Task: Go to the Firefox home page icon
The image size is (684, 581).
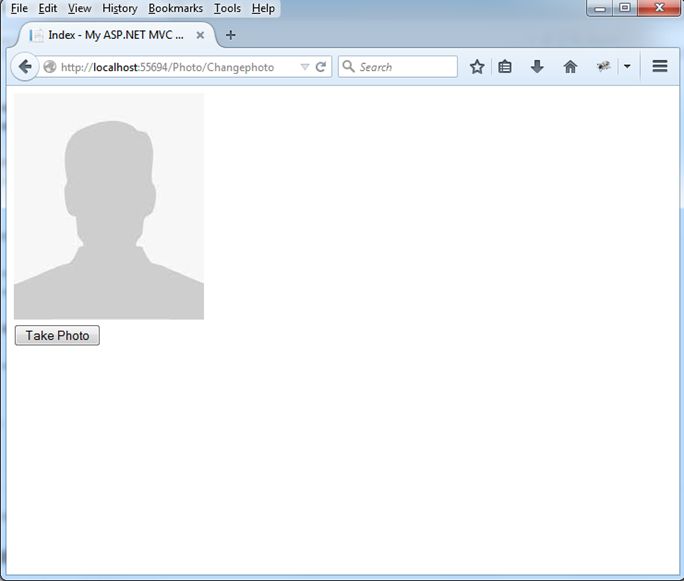Action: point(570,67)
